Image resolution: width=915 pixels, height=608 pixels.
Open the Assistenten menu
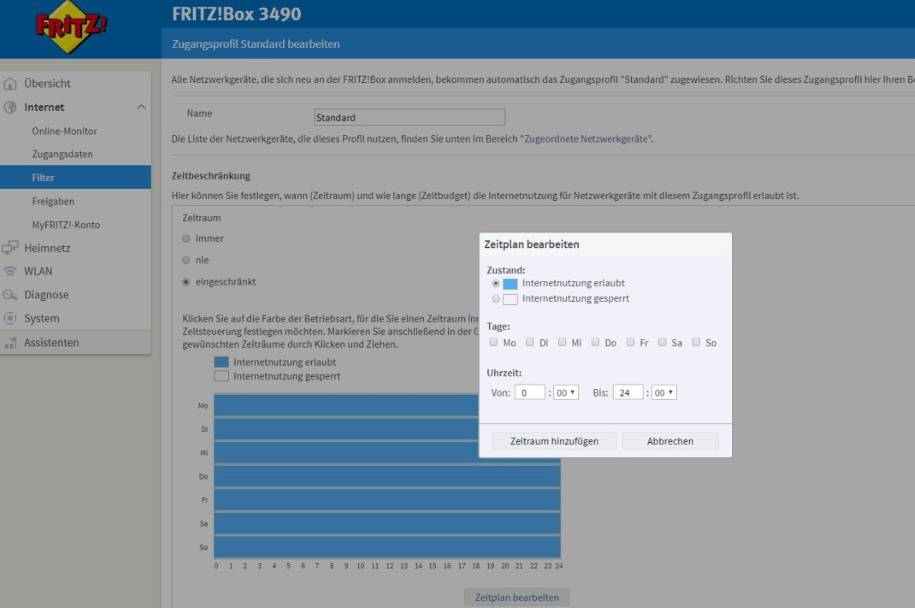(51, 343)
